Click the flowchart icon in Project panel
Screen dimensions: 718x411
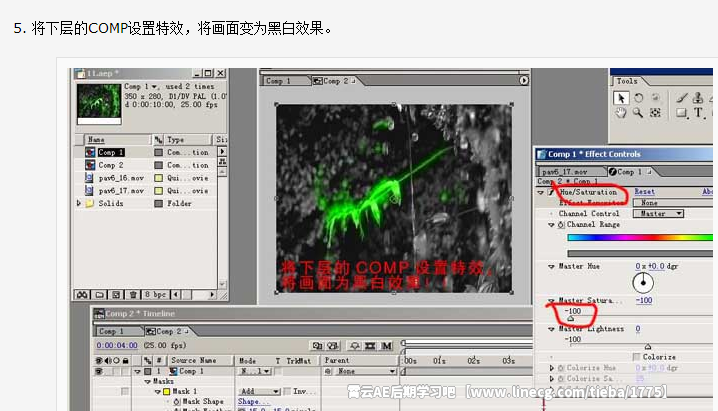click(x=222, y=162)
